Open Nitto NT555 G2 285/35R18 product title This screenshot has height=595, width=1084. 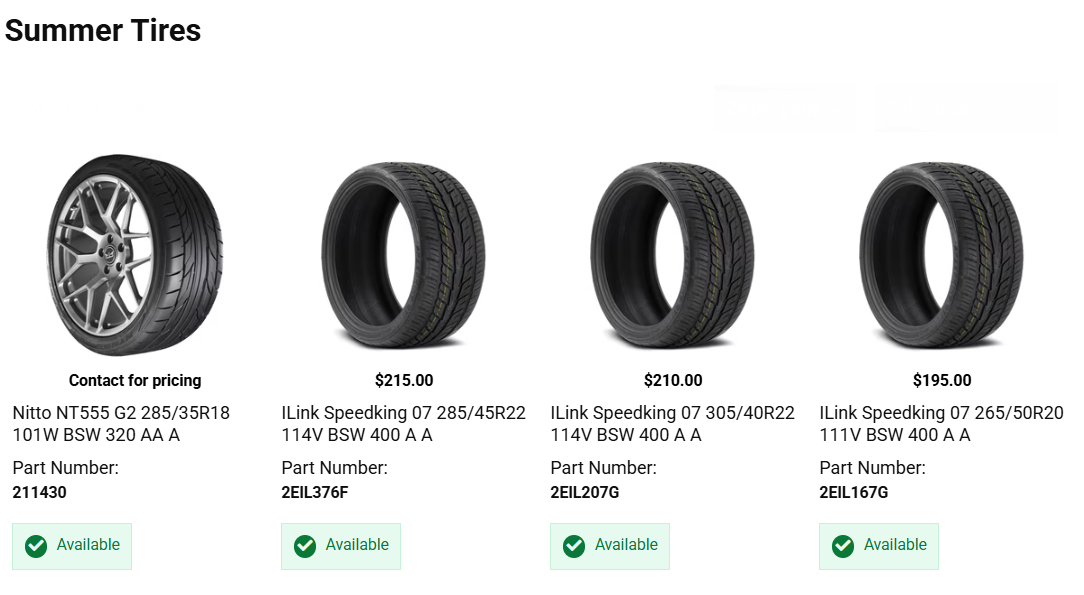(121, 424)
